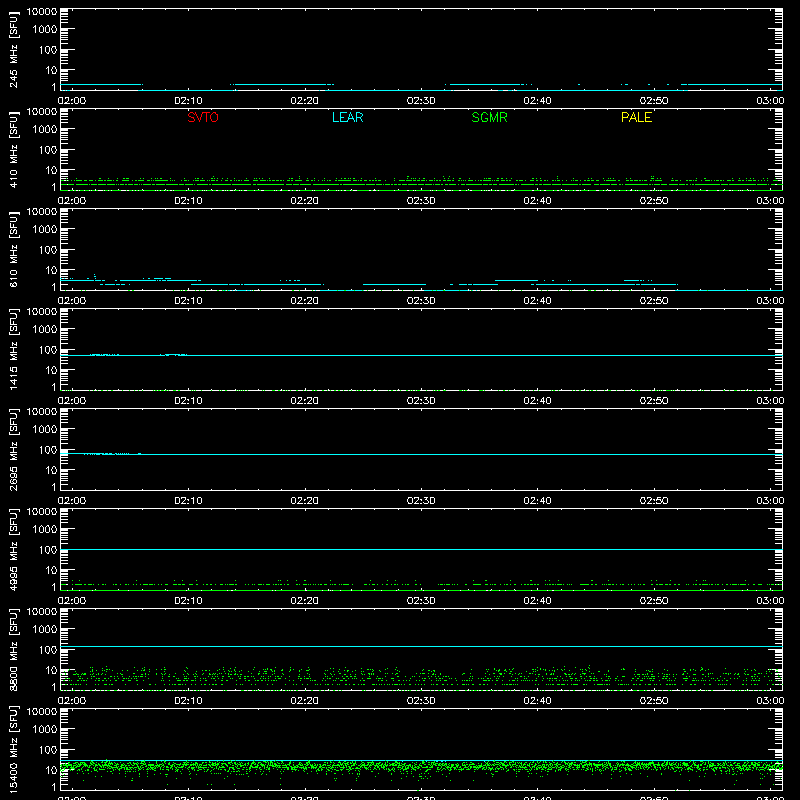Select the 610 MHz [SFU] axis title
This screenshot has width=800, height=800.
(13, 250)
